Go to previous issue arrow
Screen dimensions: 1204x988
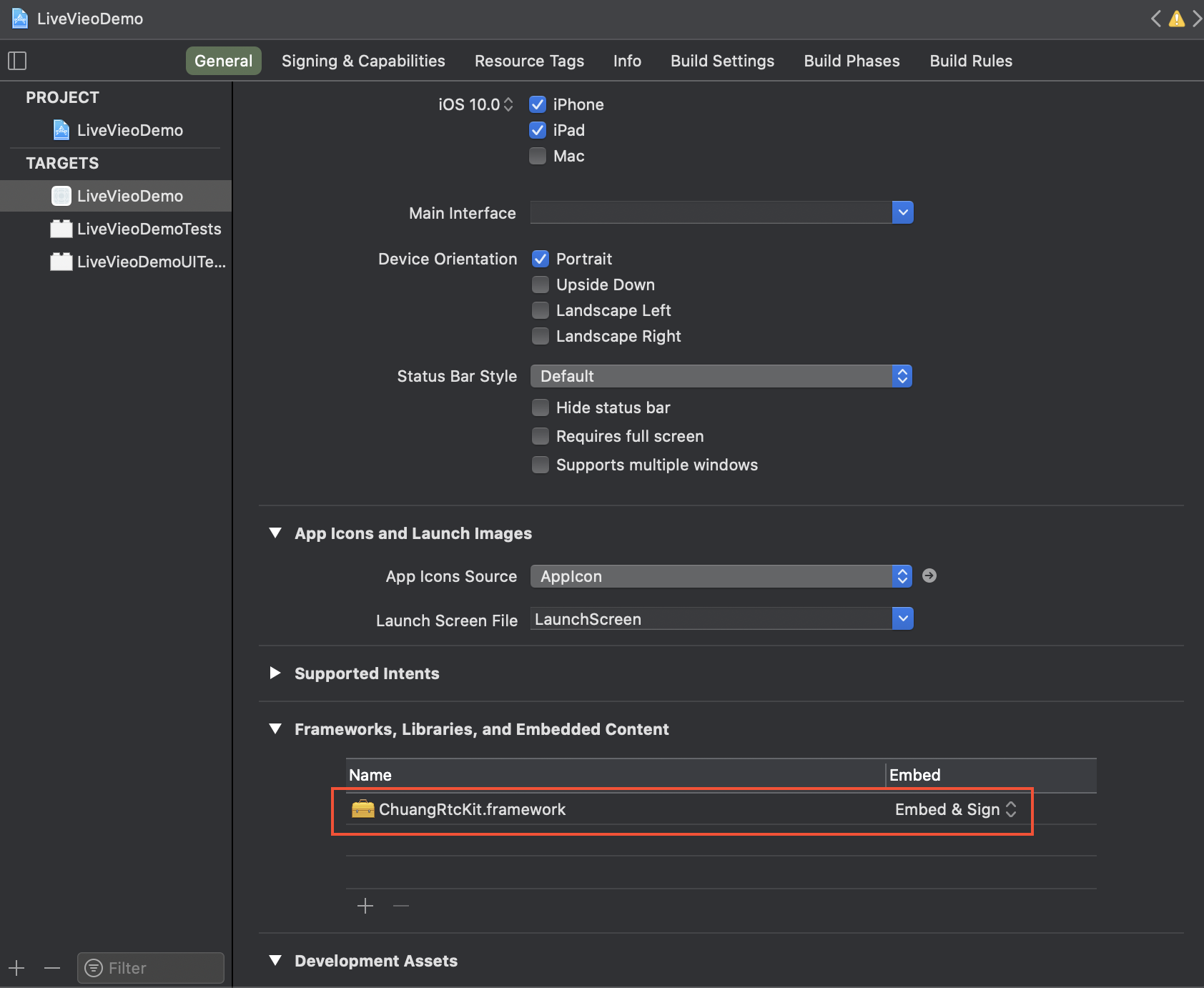pyautogui.click(x=1155, y=19)
